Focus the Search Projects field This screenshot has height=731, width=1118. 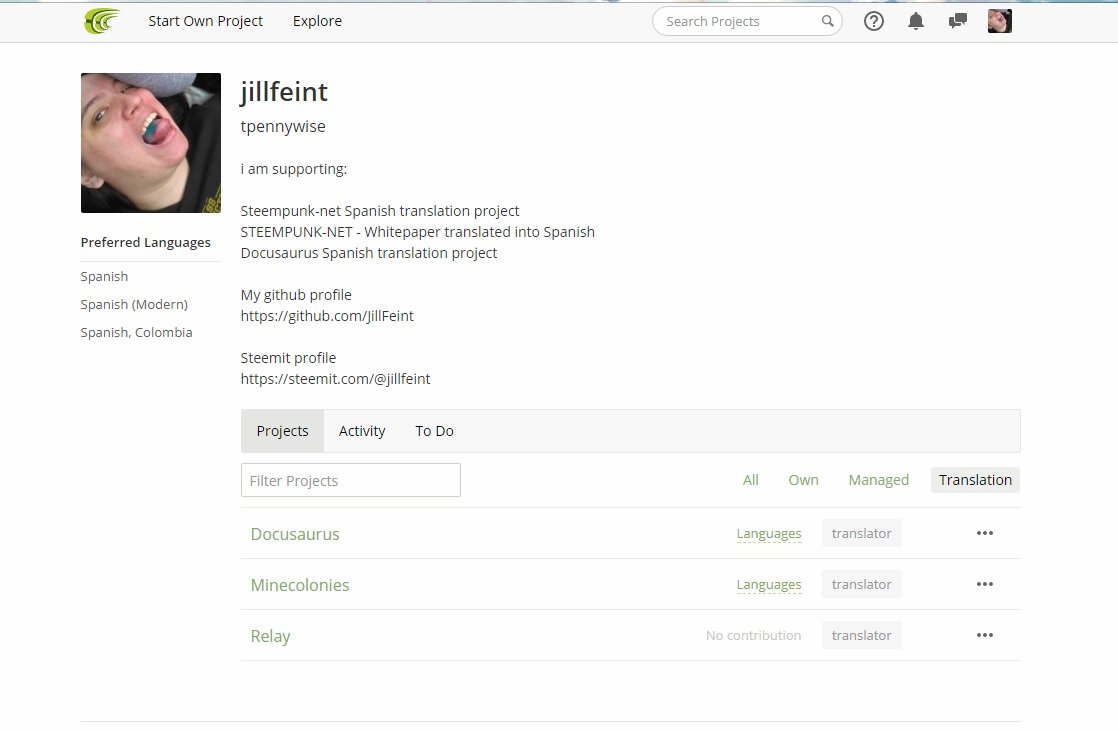[747, 21]
